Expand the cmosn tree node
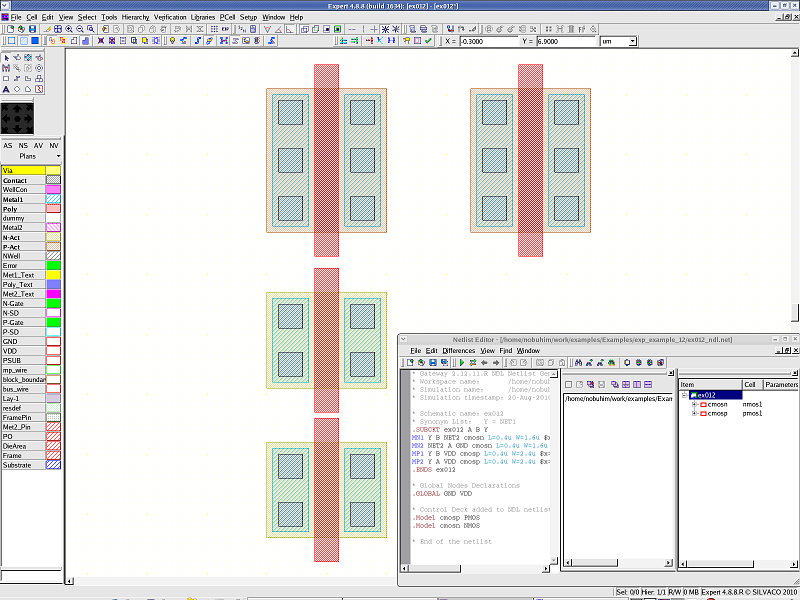The image size is (800, 600). coord(694,404)
